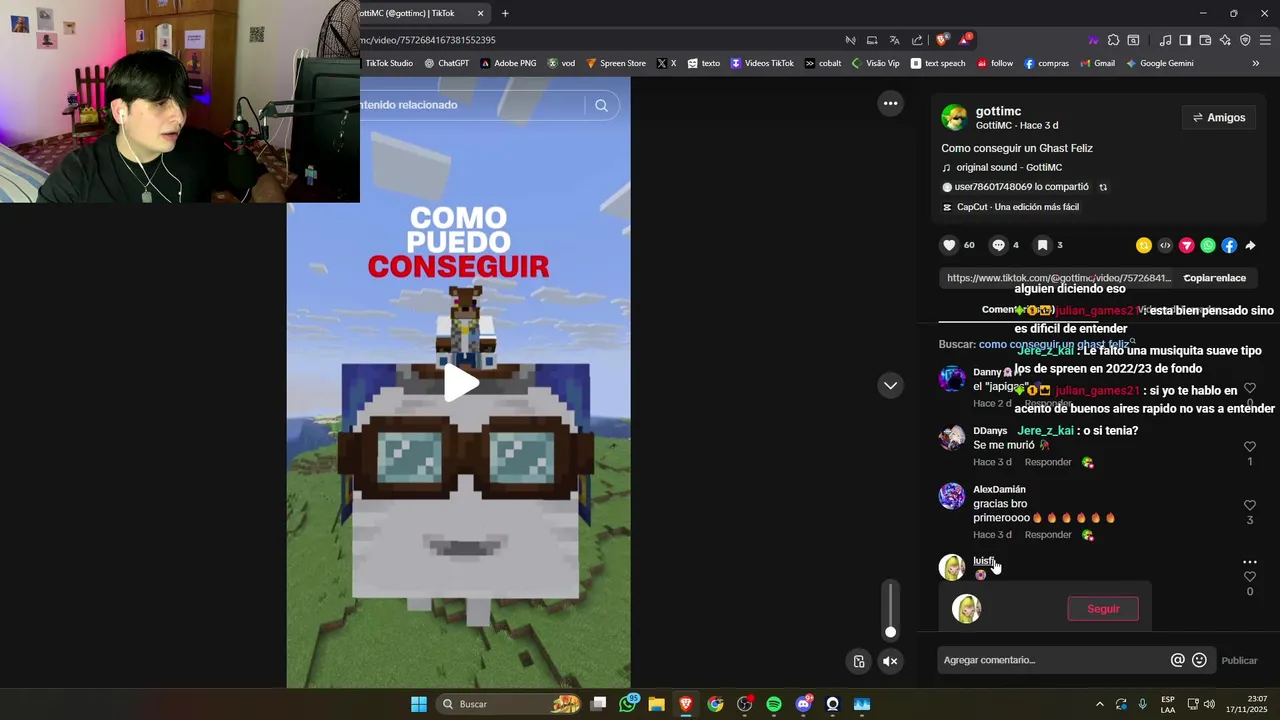1280x720 pixels.
Task: Open ChatGPT bookmark
Action: 446,63
